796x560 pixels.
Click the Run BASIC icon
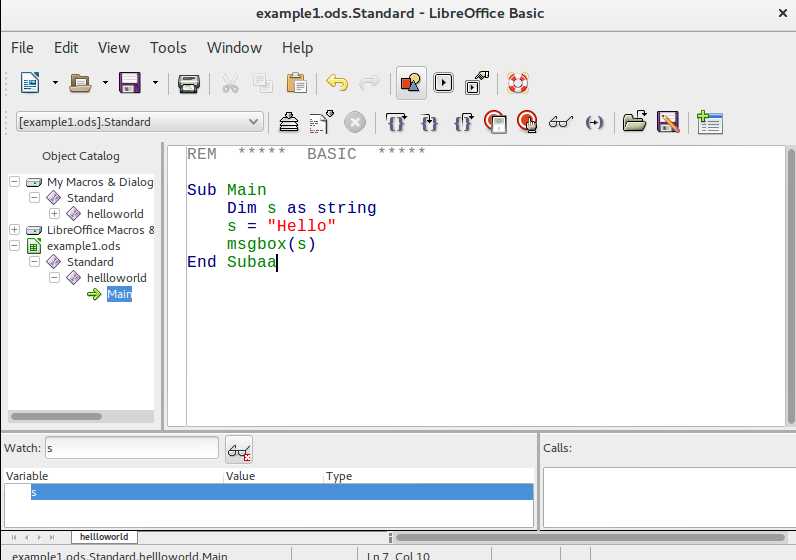click(321, 122)
